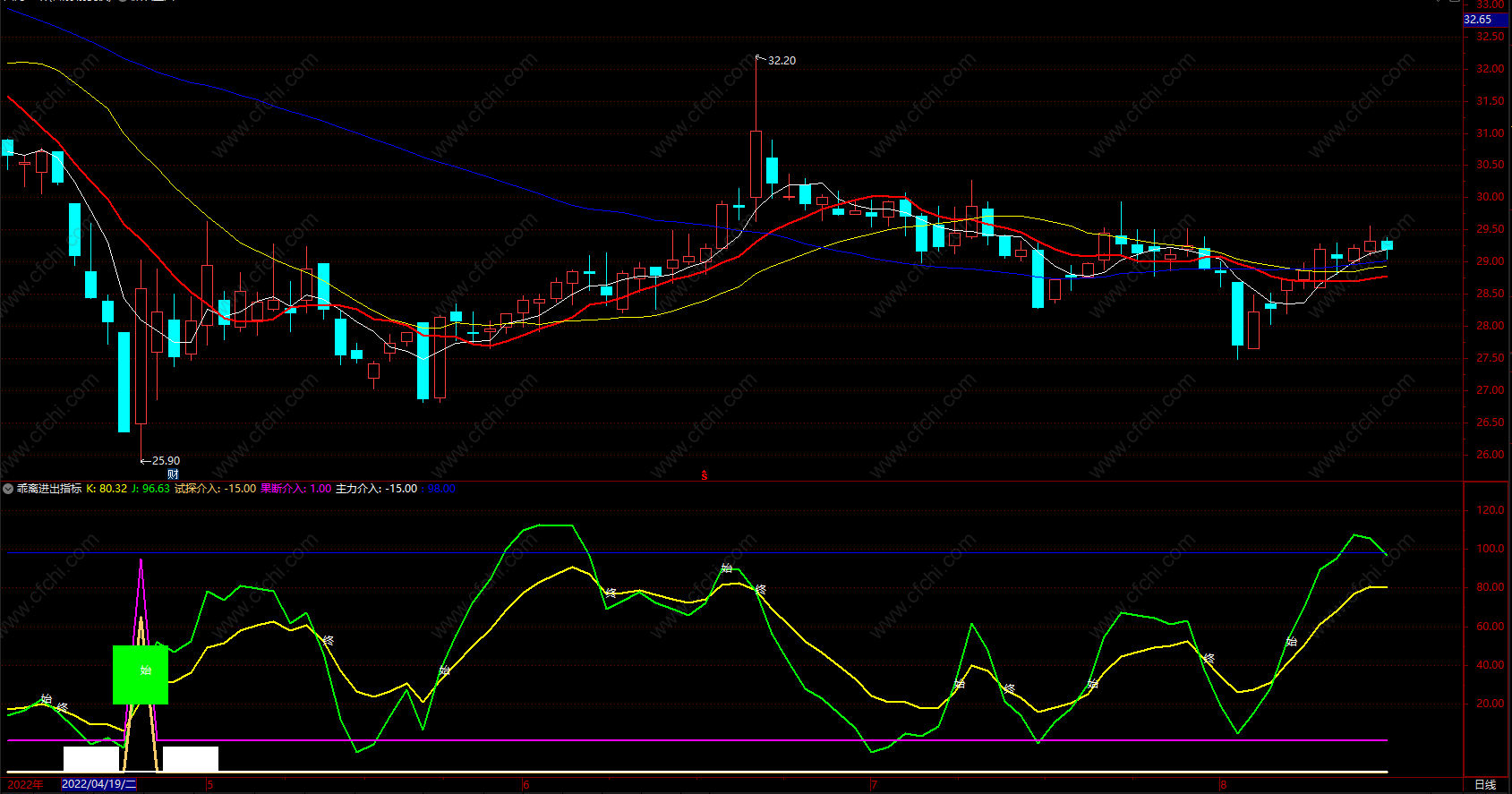
Task: Click the 2022/04/19/二 date label
Action: (98, 785)
